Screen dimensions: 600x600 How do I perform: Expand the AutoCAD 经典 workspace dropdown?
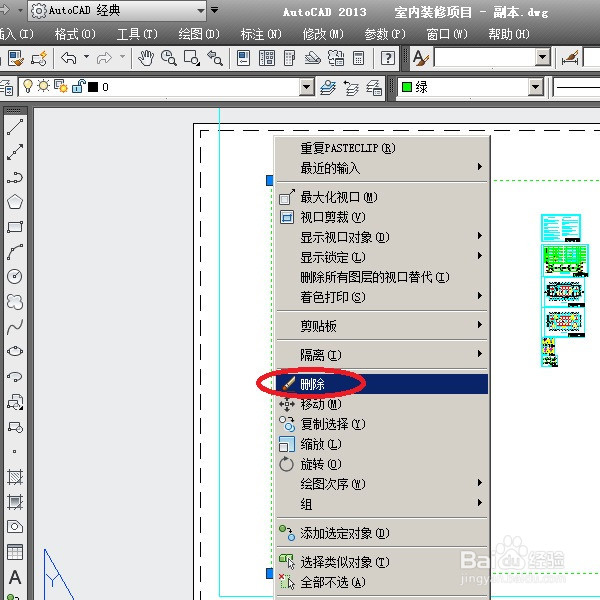coord(201,11)
